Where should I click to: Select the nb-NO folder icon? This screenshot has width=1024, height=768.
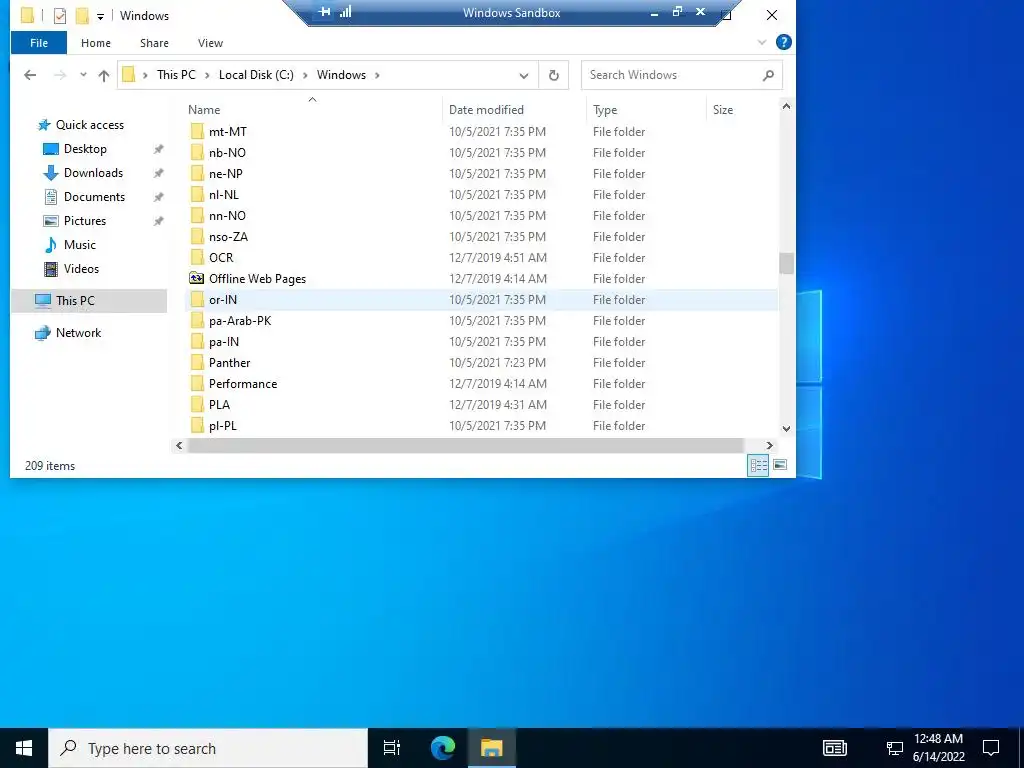(197, 153)
